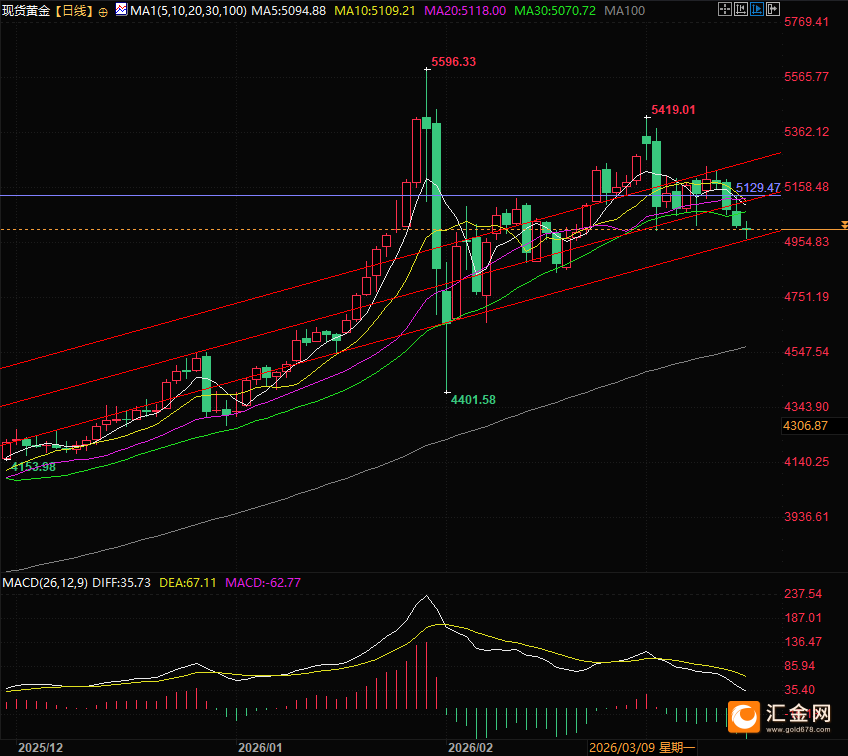This screenshot has width=848, height=756.
Task: Select the 2026/01 date marker on the time axis
Action: [260, 748]
